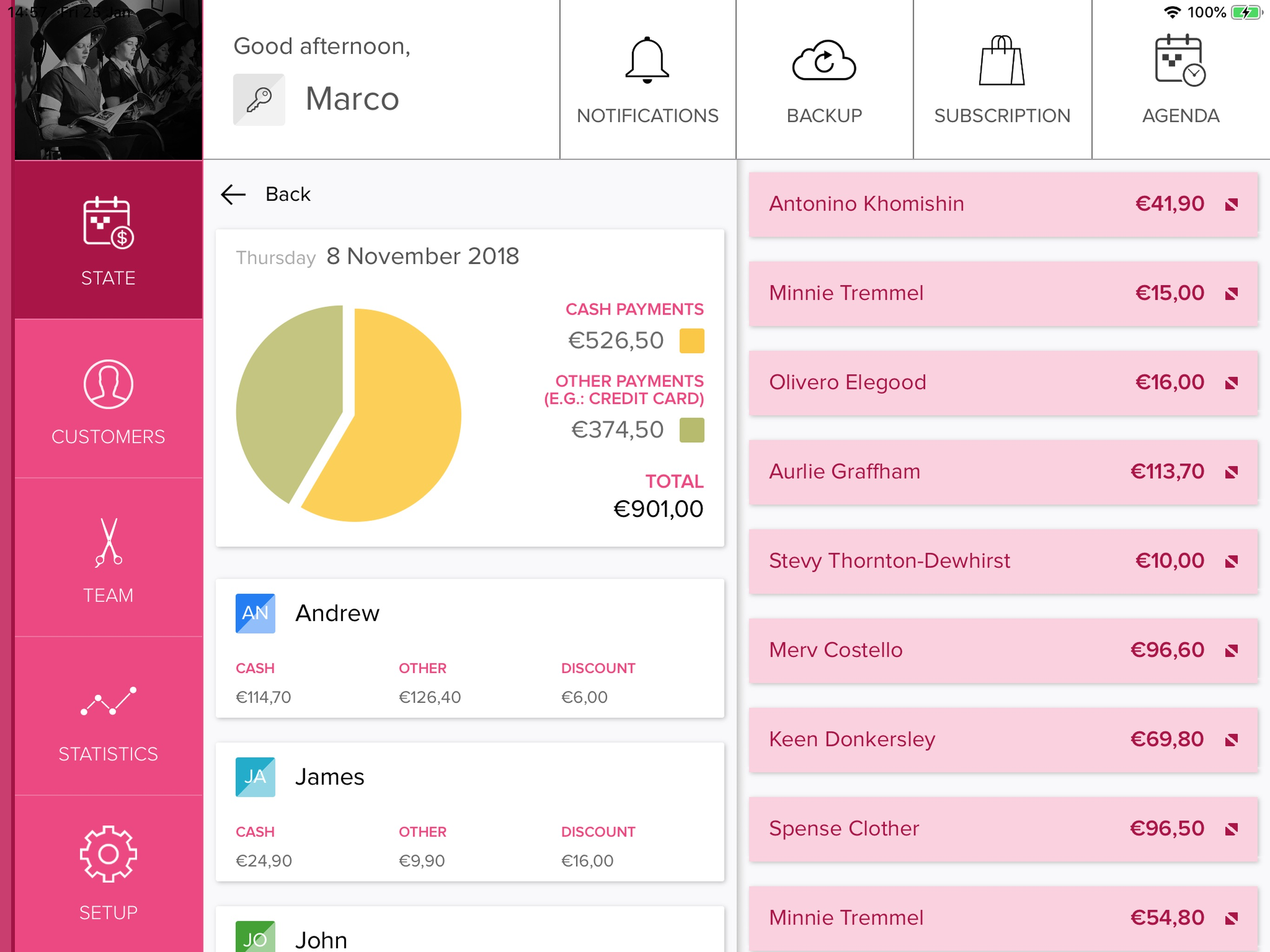Open the Subscription shopping bag icon

(x=1001, y=60)
